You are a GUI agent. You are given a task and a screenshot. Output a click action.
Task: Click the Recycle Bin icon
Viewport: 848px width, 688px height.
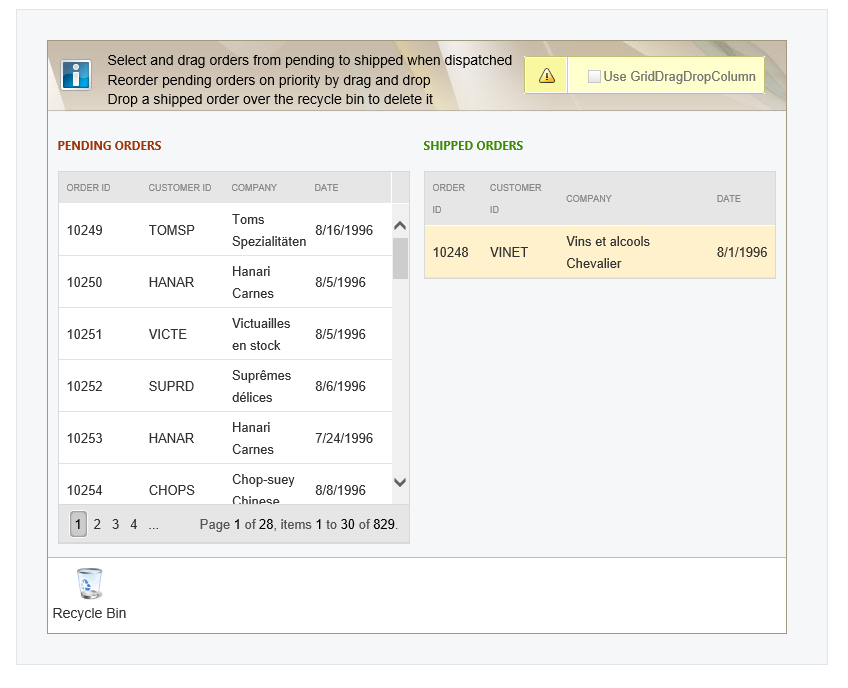click(89, 584)
